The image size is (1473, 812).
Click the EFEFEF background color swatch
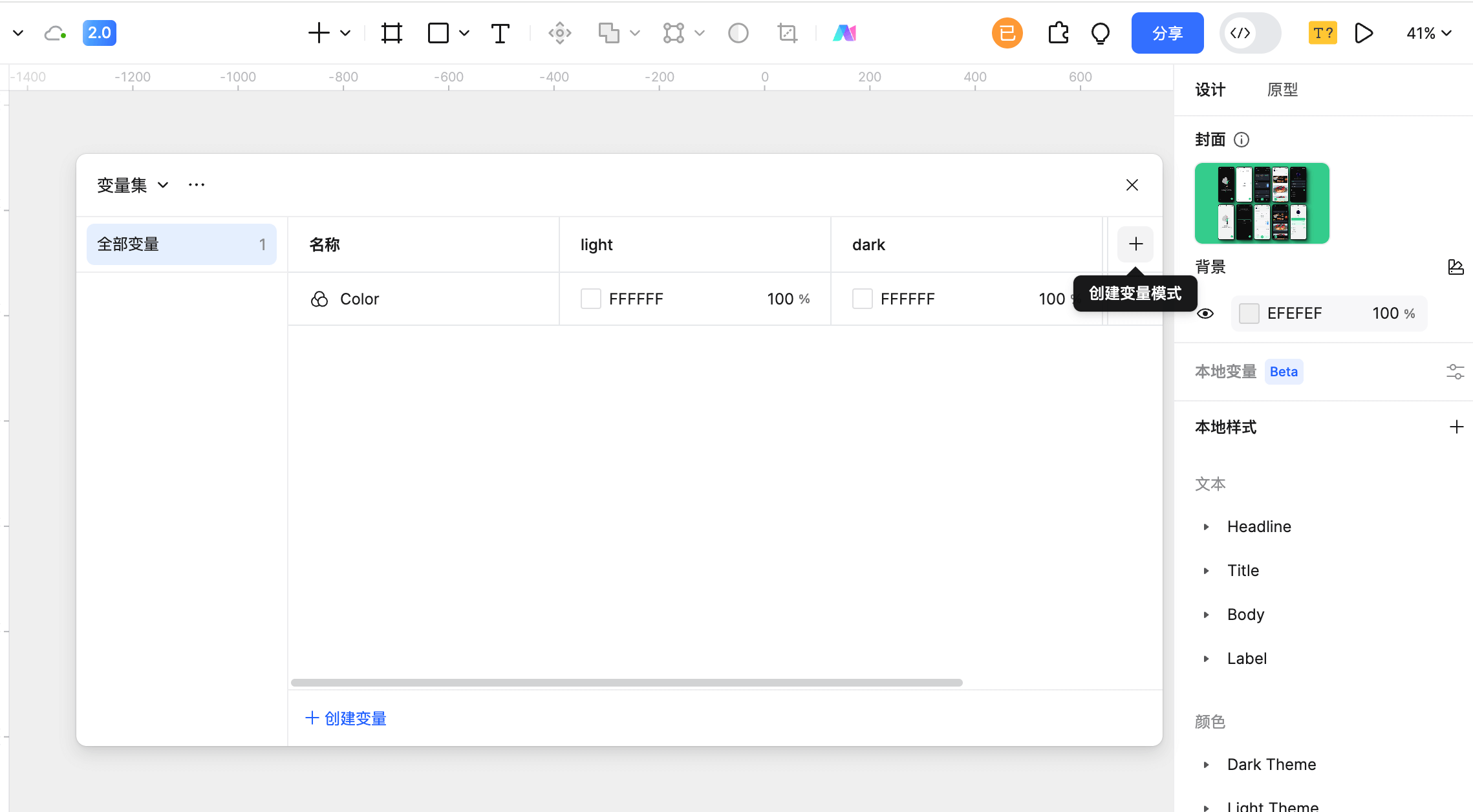(x=1249, y=314)
